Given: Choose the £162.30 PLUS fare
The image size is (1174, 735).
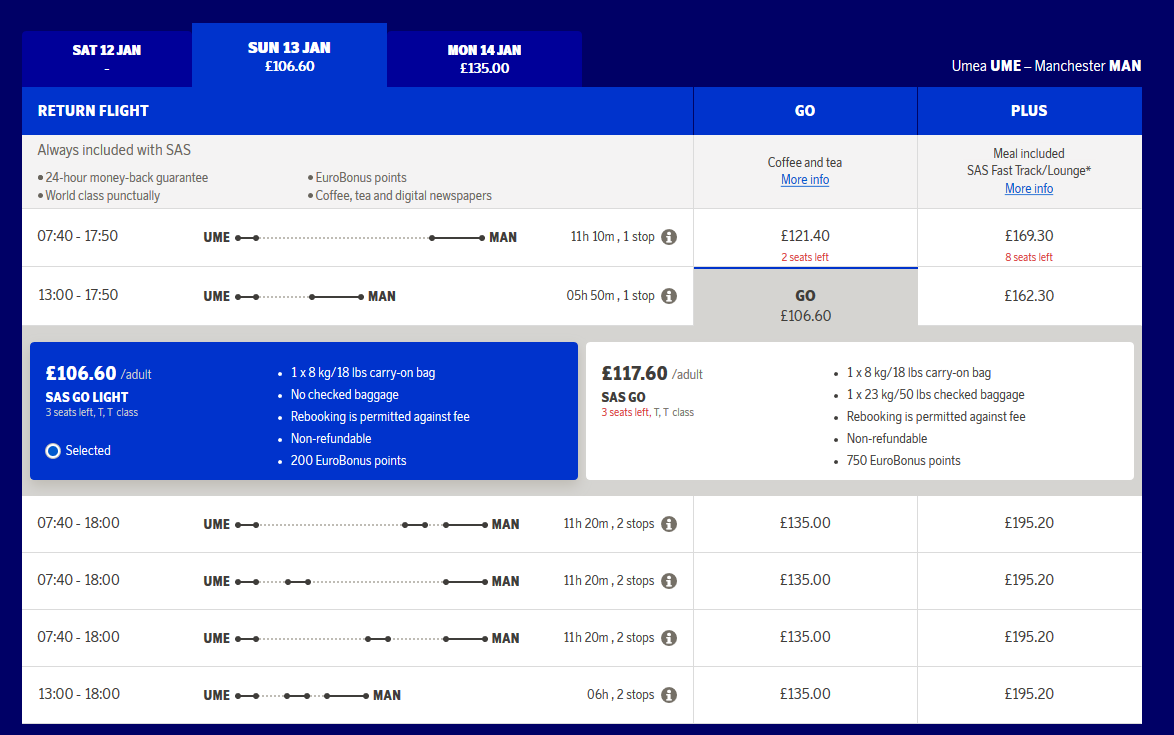Looking at the screenshot, I should point(1029,296).
